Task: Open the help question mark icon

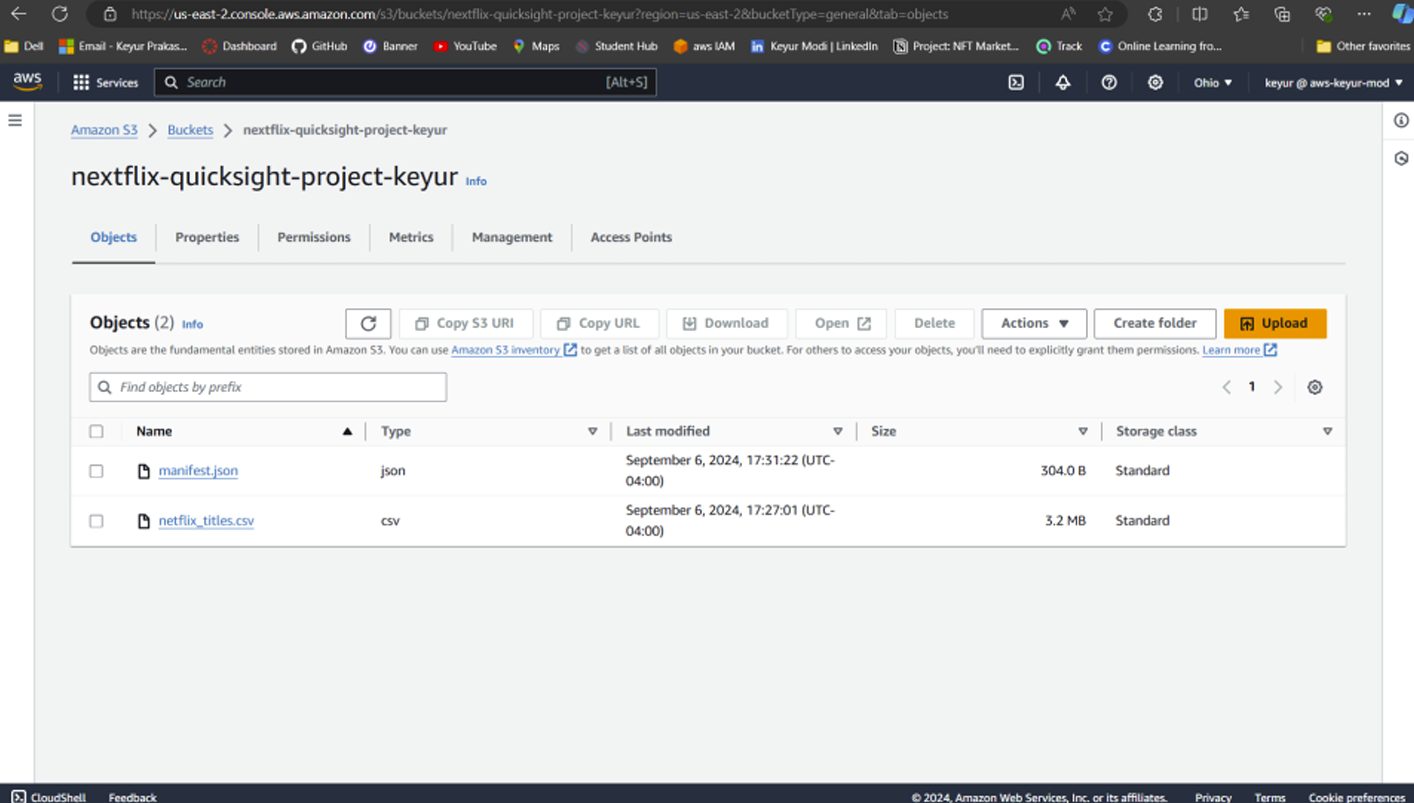Action: tap(1109, 83)
